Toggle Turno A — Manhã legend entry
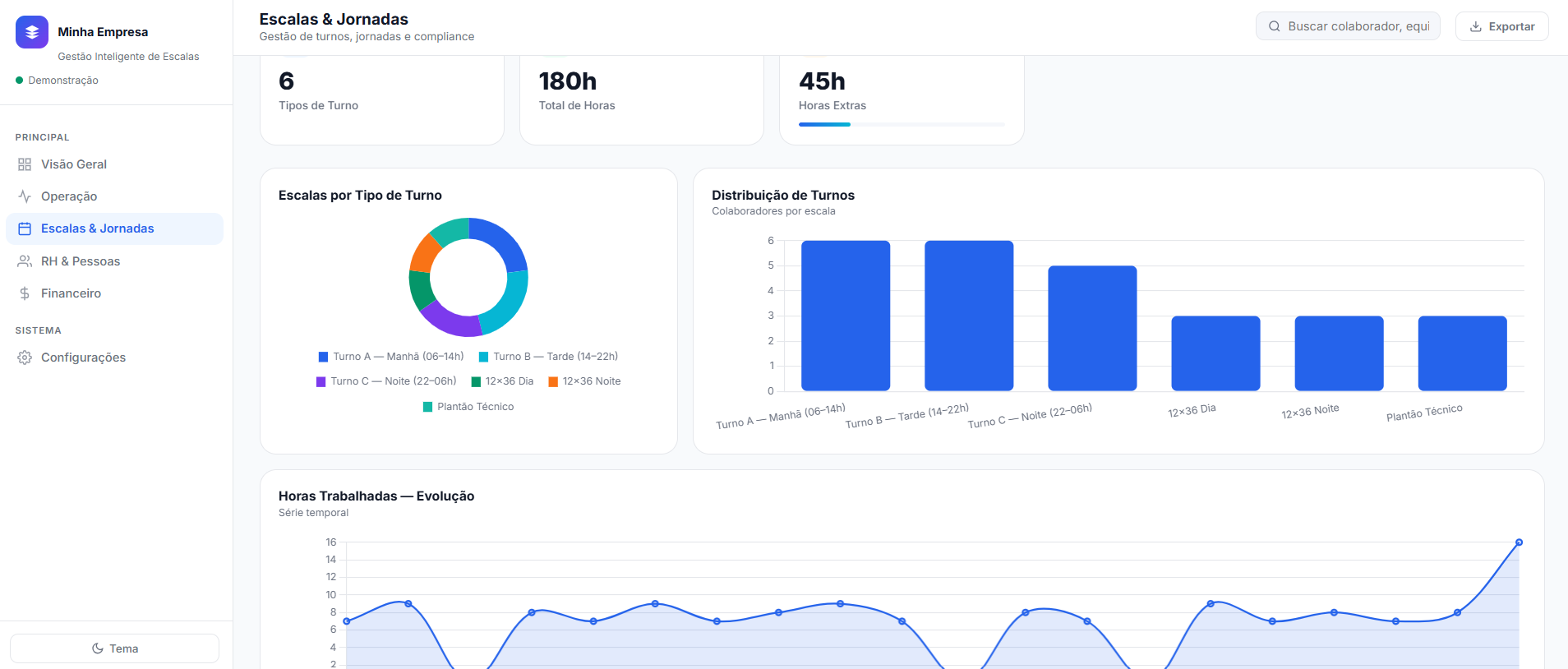 [391, 357]
